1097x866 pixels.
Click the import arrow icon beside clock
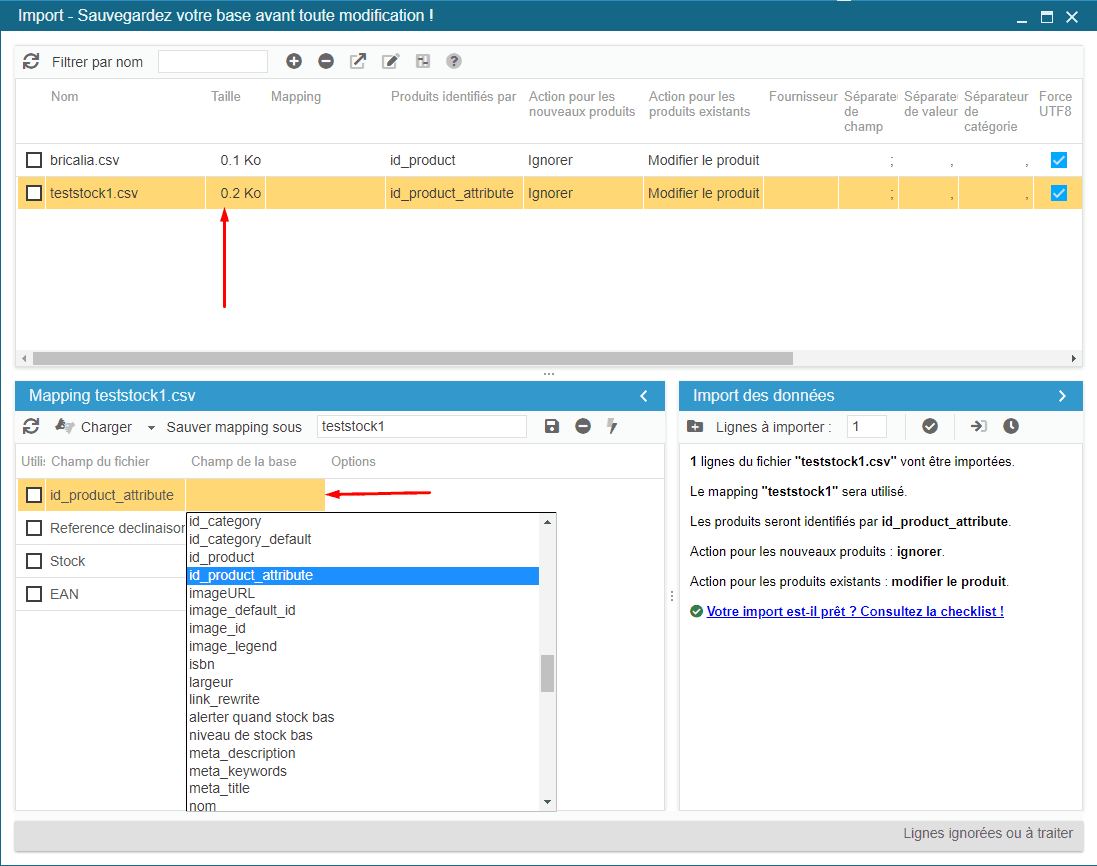click(x=978, y=426)
